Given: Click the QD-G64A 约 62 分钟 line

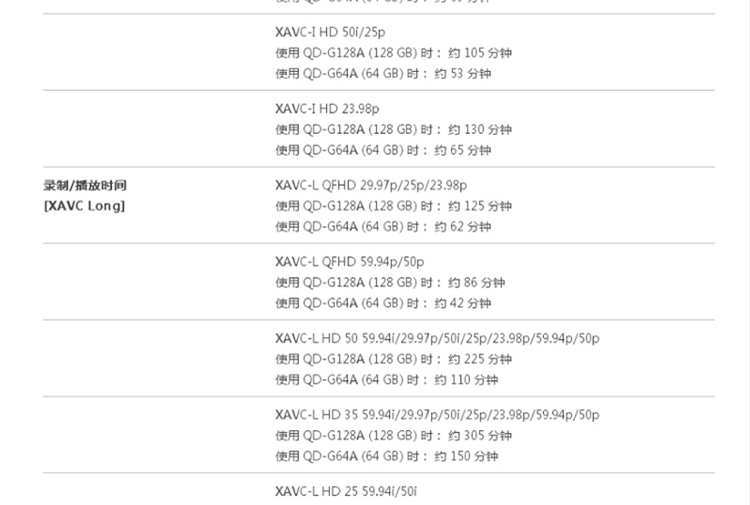Looking at the screenshot, I should 383,227.
